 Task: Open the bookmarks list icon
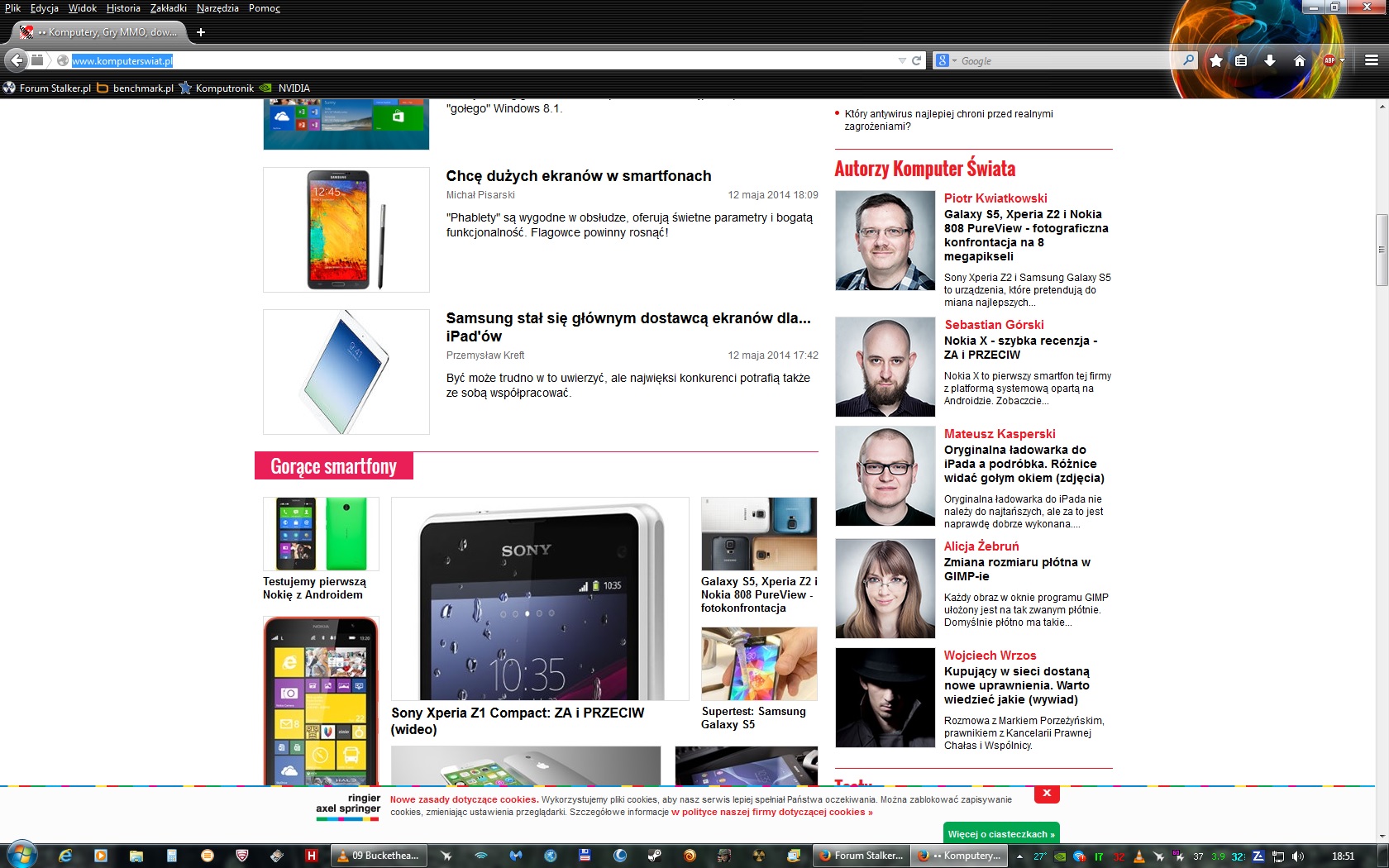(x=1241, y=60)
